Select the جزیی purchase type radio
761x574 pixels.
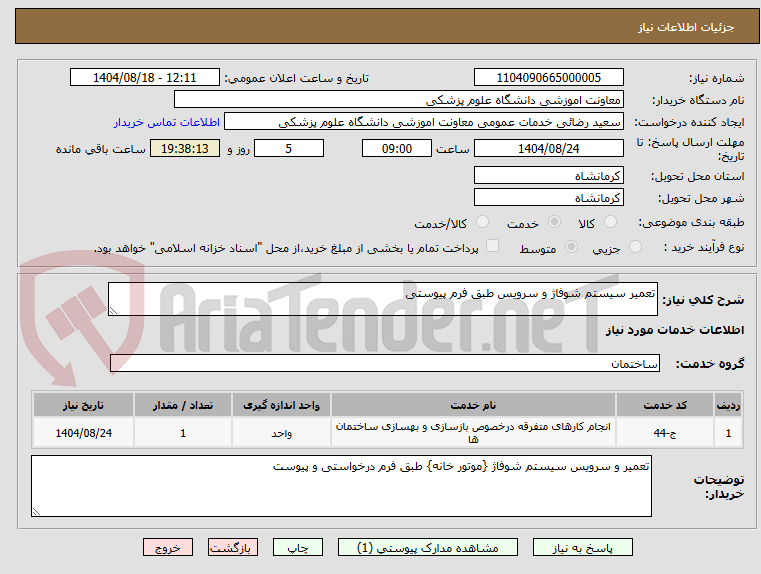click(x=635, y=247)
